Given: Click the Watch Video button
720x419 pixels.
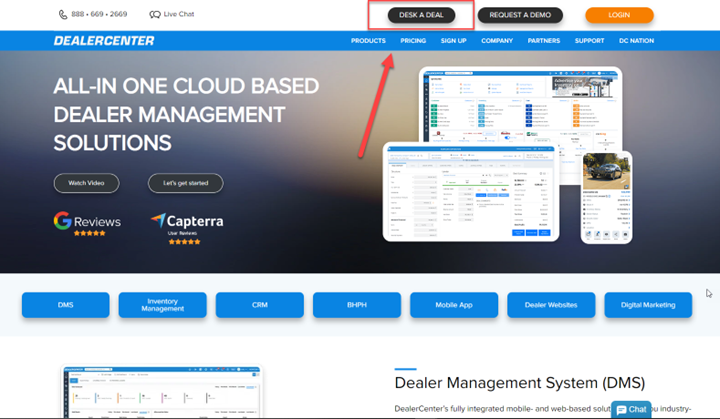Looking at the screenshot, I should tap(86, 183).
